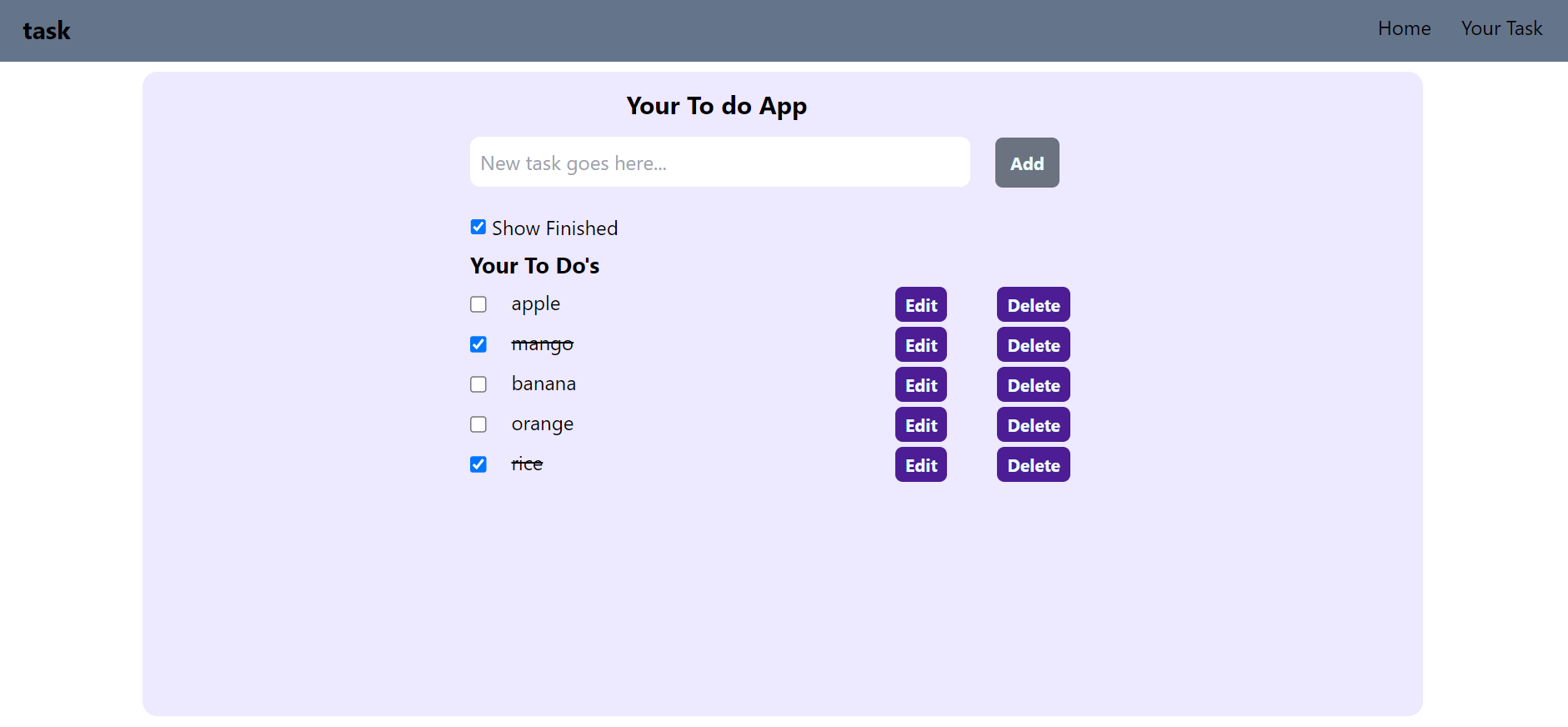
Task: Check off the banana task
Action: [x=478, y=384]
